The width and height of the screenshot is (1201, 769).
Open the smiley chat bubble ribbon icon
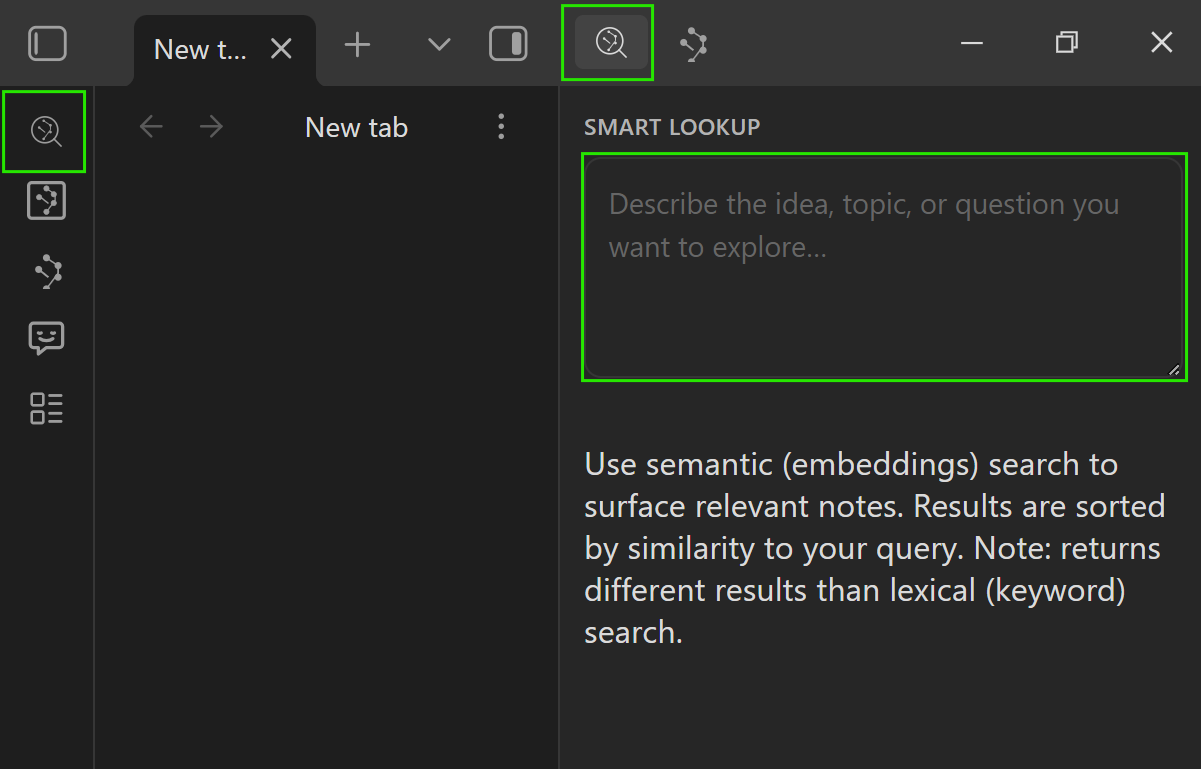point(46,339)
